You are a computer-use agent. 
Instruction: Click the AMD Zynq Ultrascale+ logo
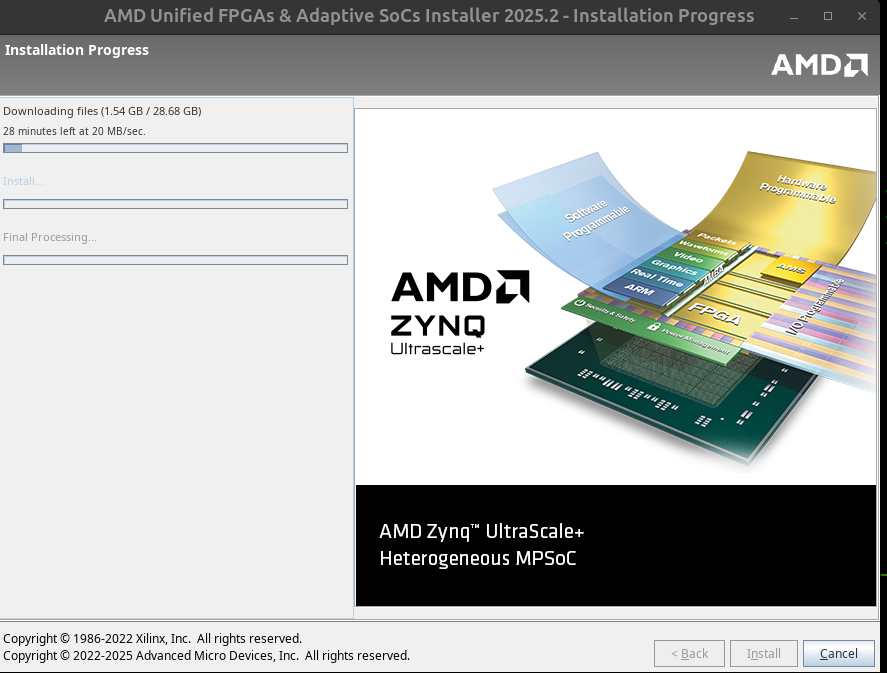point(460,313)
